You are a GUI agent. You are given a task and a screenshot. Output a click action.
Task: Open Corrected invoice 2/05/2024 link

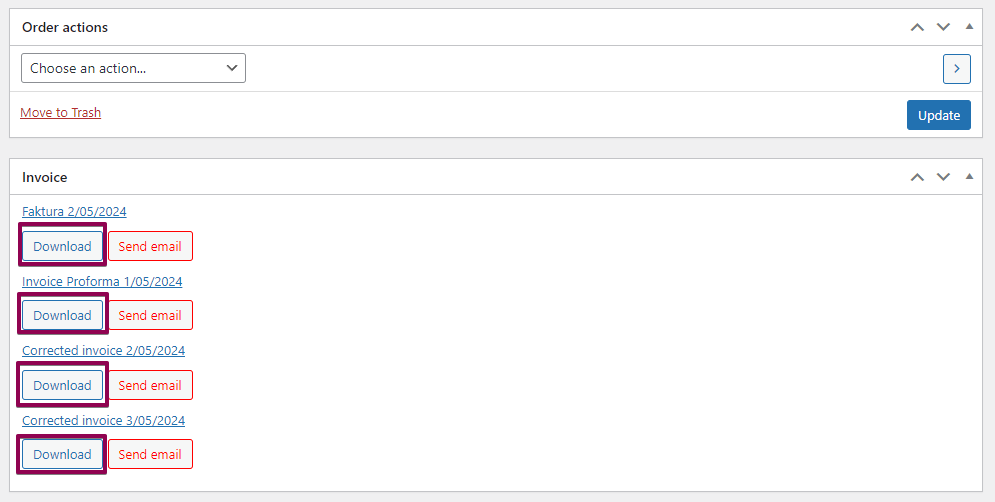tap(103, 350)
